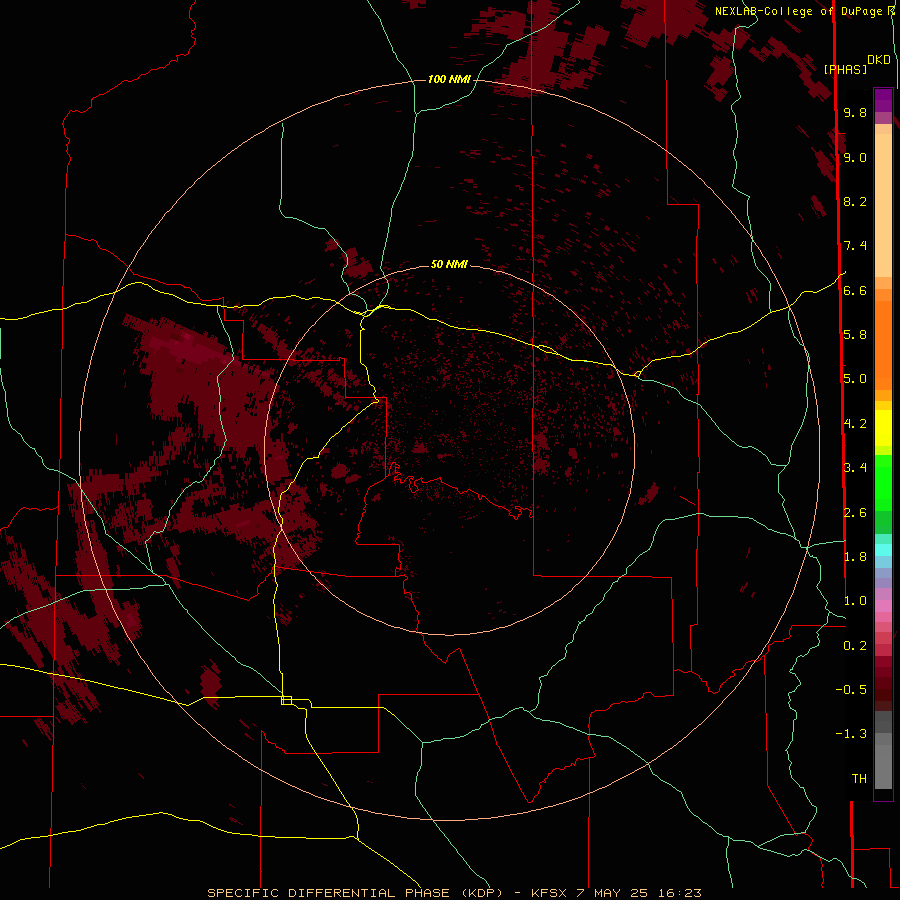Viewport: 900px width, 900px height.
Task: Click the SPECIFIC DIFFERENTIAL PHASE (KDP) caption
Action: [355, 893]
